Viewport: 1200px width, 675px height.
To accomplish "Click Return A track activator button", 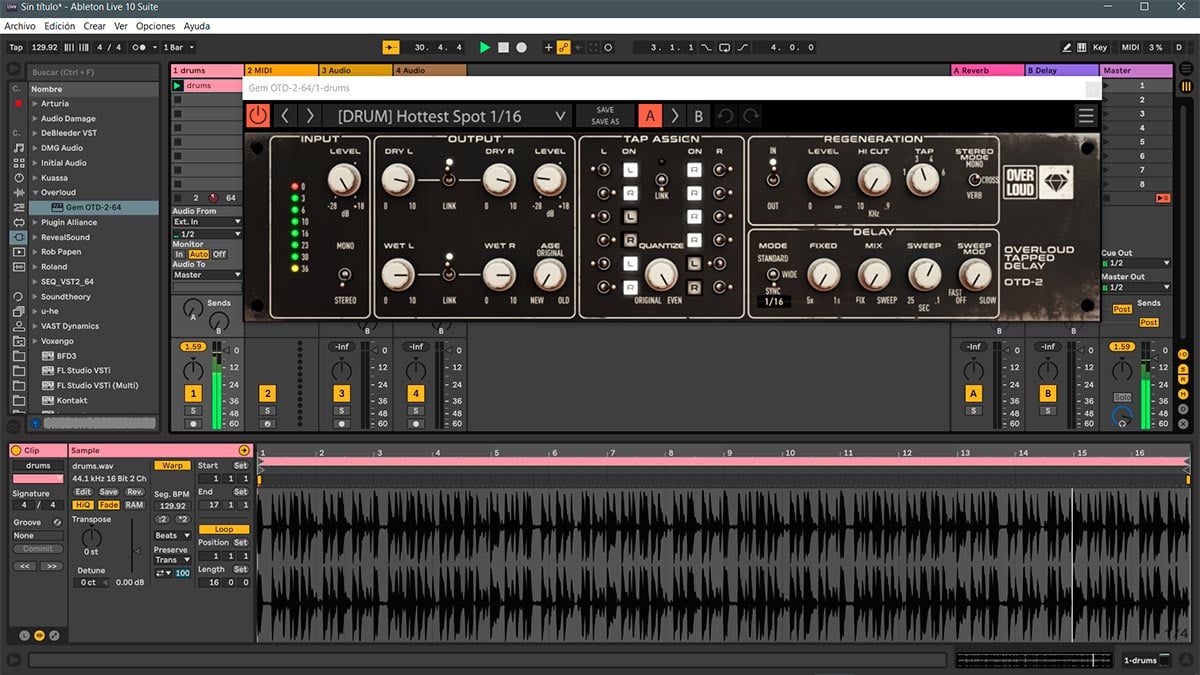I will point(973,394).
